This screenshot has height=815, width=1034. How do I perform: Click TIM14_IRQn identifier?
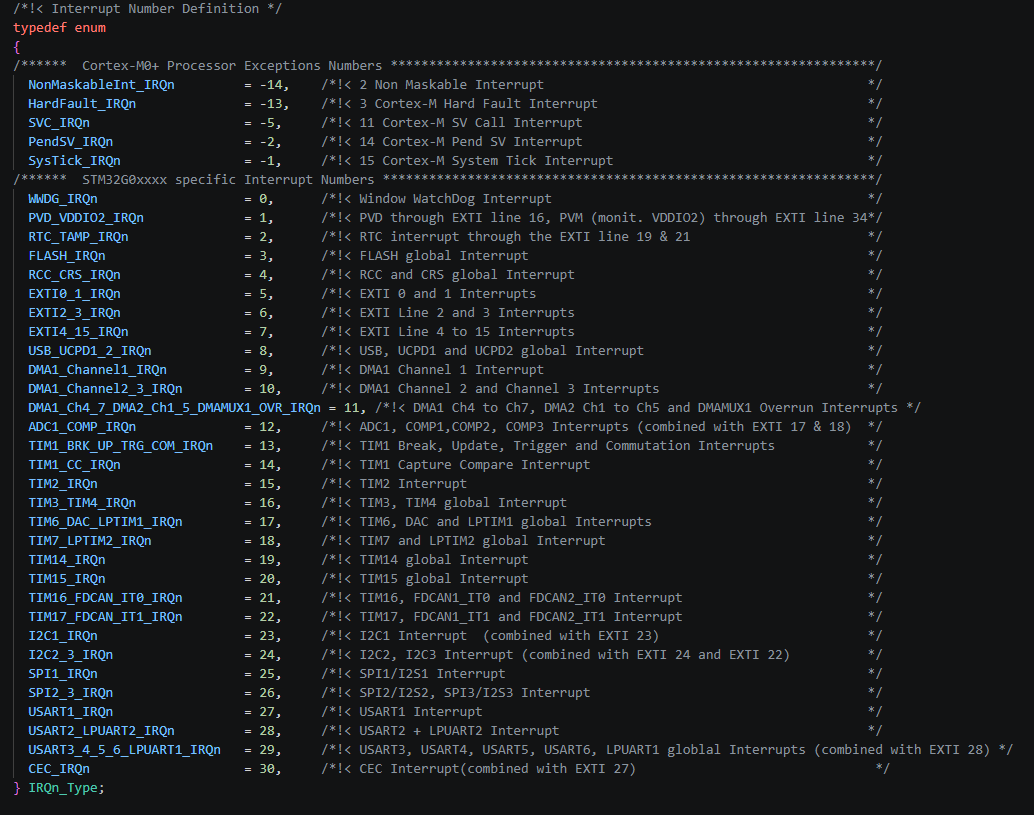click(67, 560)
